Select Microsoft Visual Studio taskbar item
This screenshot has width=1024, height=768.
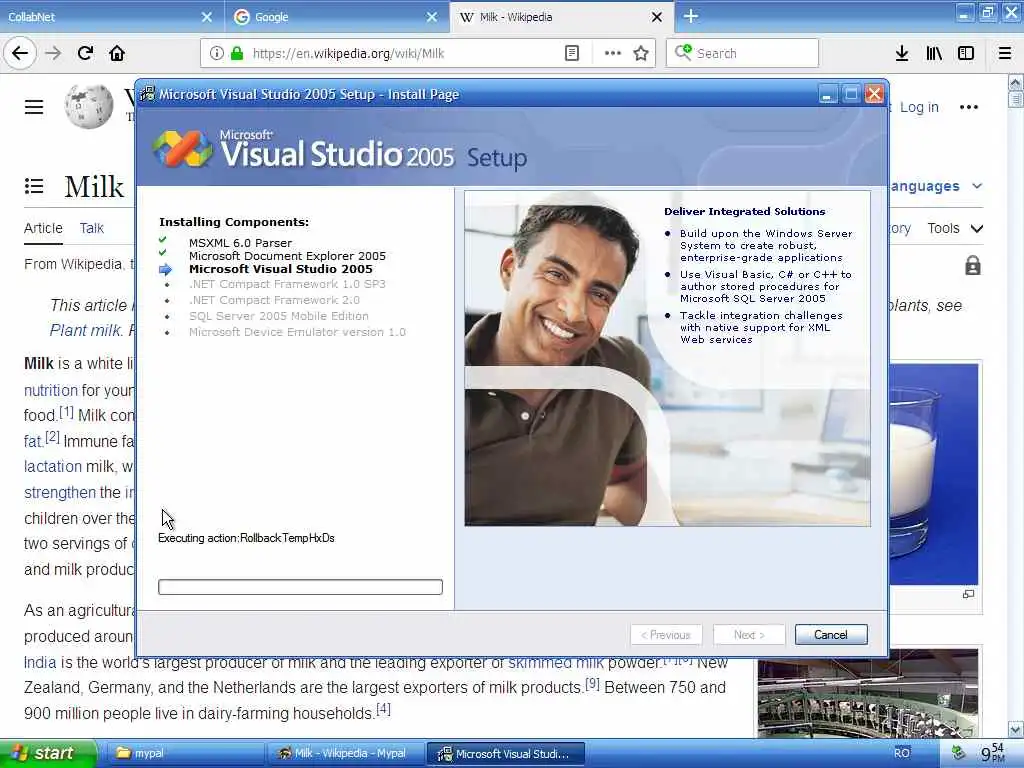[x=505, y=753]
